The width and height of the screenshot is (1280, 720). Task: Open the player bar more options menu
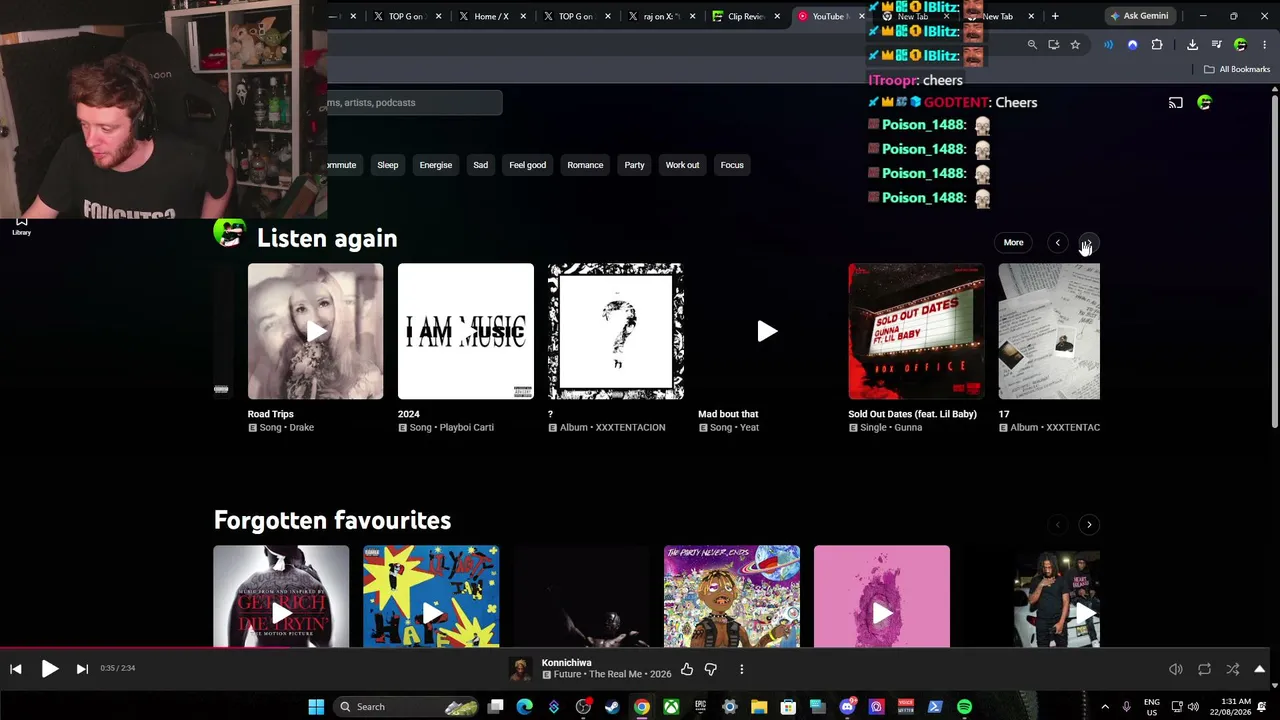click(741, 669)
